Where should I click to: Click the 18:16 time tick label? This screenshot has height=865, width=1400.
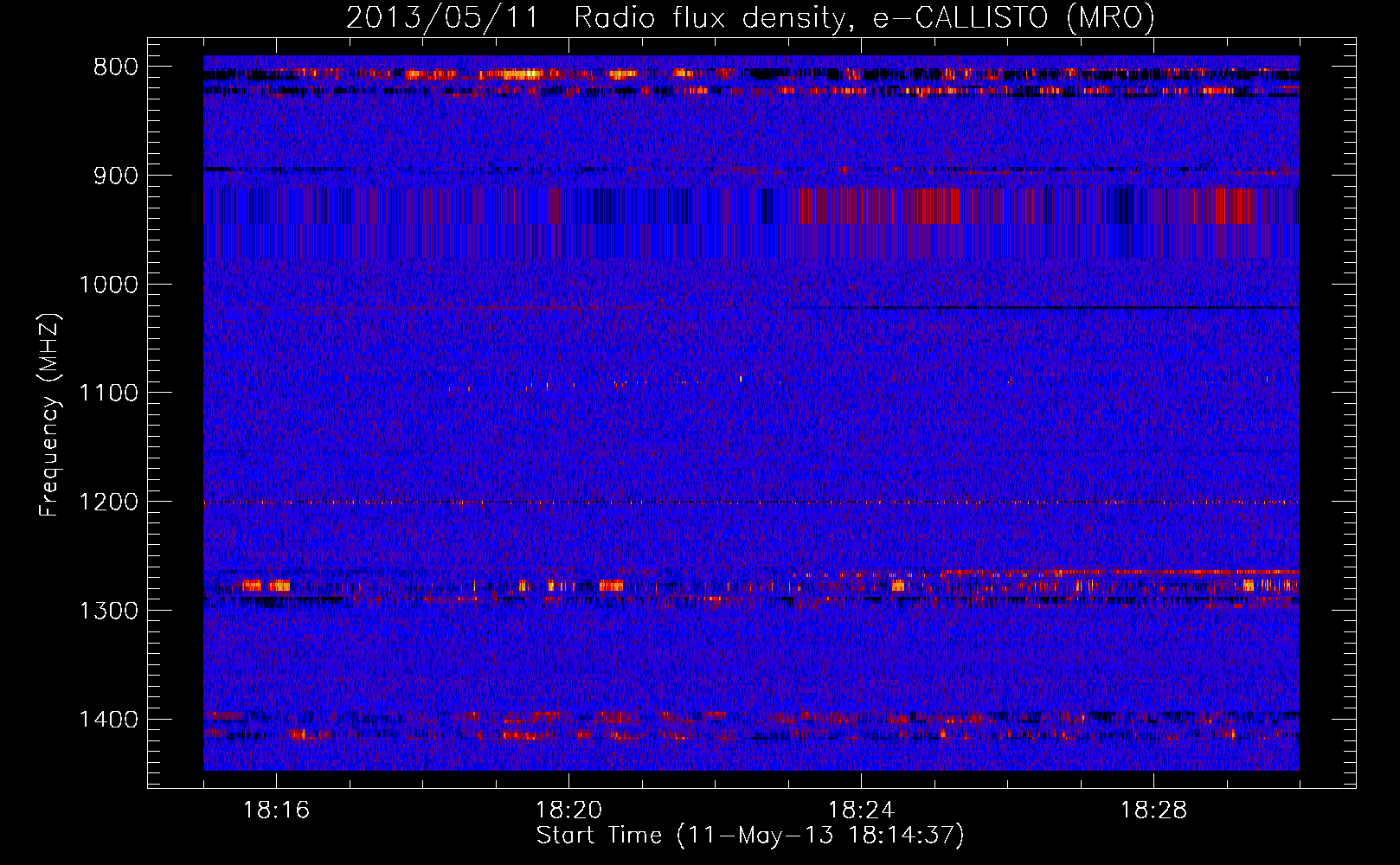point(276,811)
